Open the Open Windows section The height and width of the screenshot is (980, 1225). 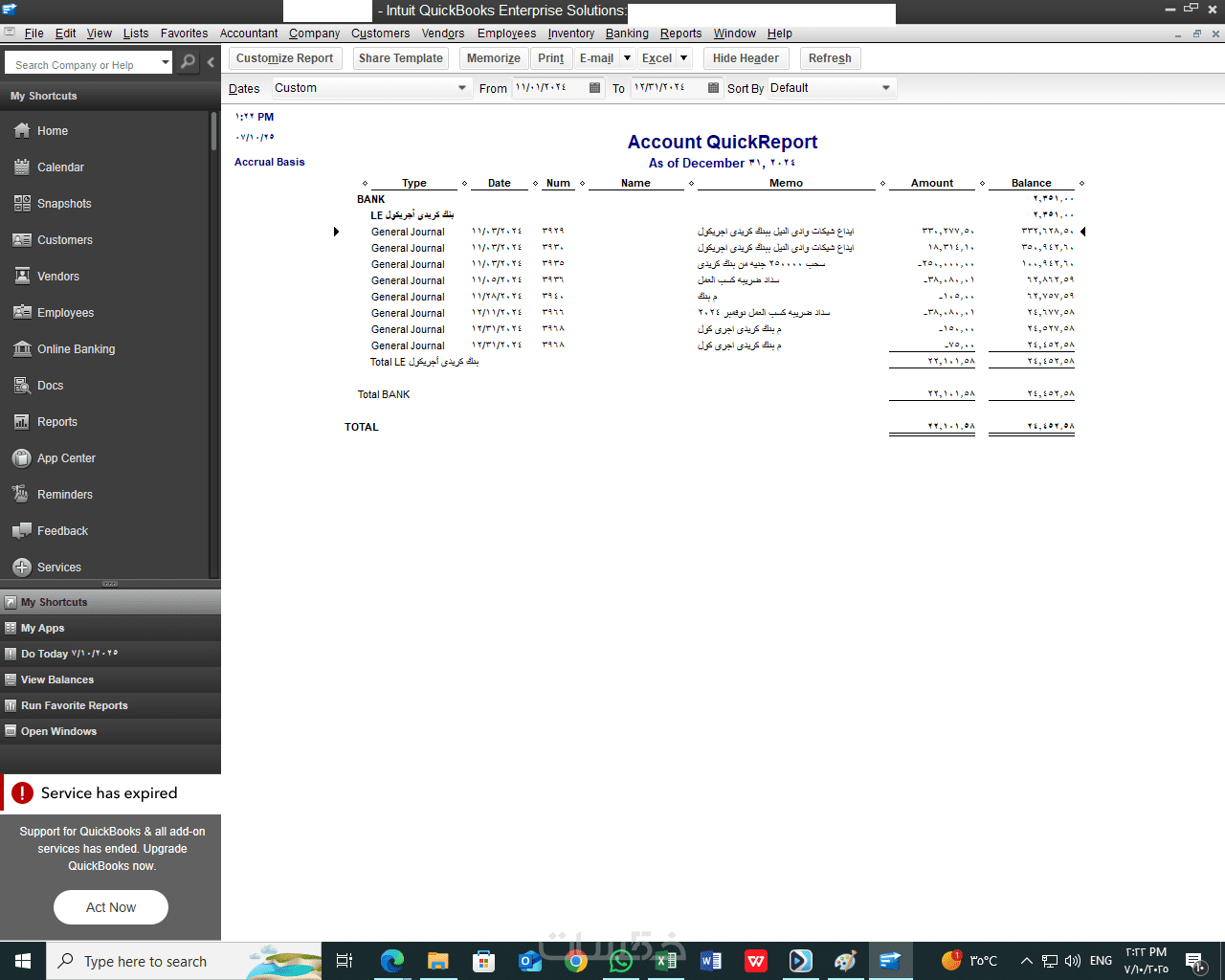click(x=110, y=731)
